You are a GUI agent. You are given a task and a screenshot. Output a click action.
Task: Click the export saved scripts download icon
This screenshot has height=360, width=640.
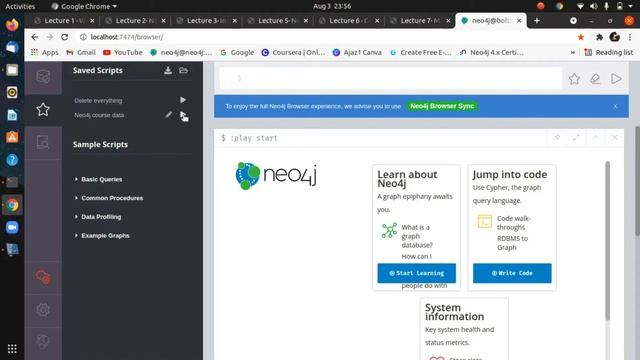click(168, 70)
